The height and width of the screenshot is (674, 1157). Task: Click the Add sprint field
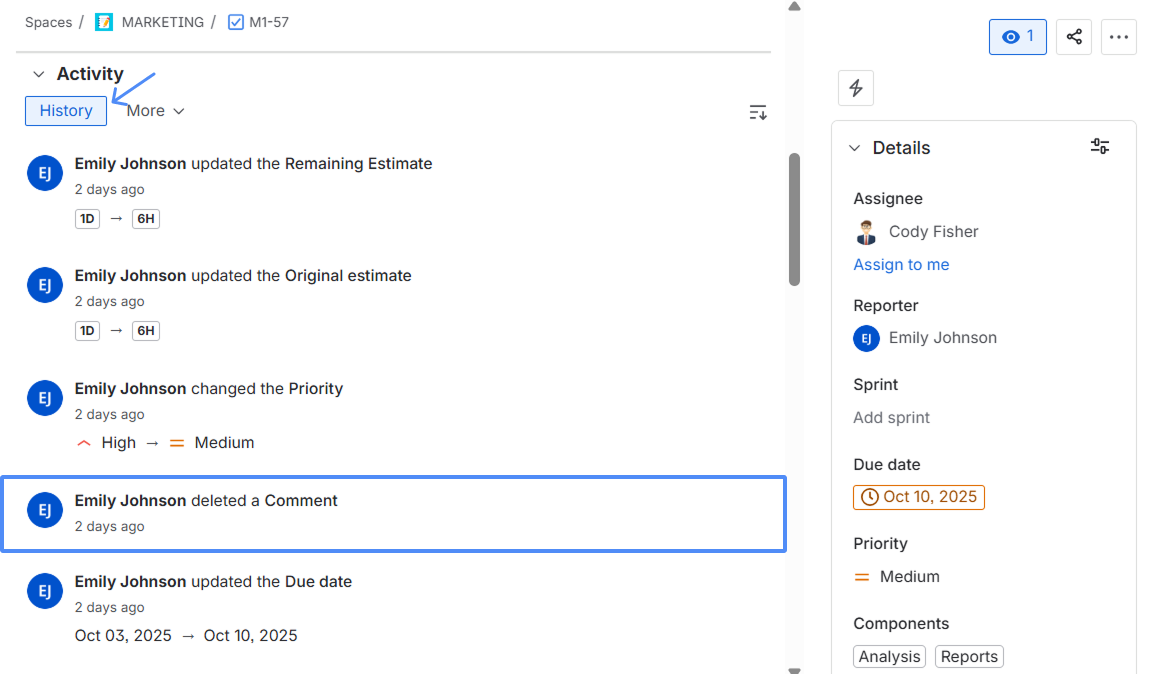click(891, 418)
